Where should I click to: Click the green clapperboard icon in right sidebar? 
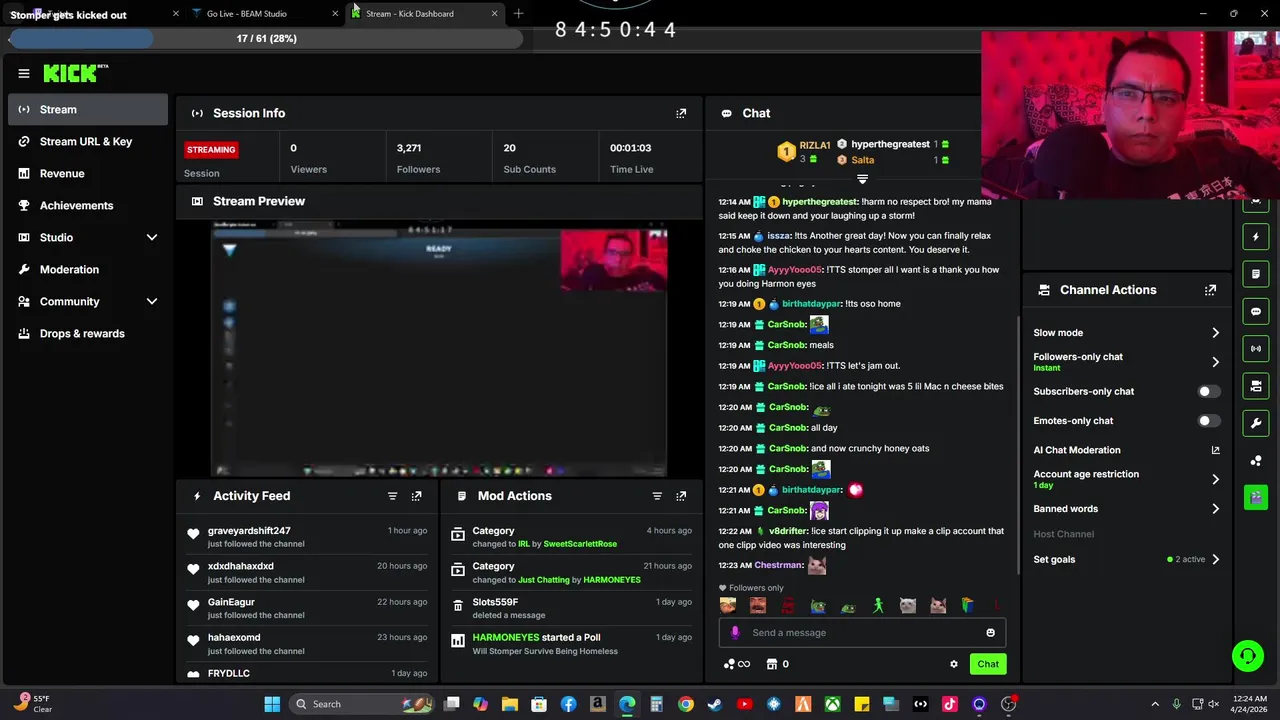click(1256, 497)
